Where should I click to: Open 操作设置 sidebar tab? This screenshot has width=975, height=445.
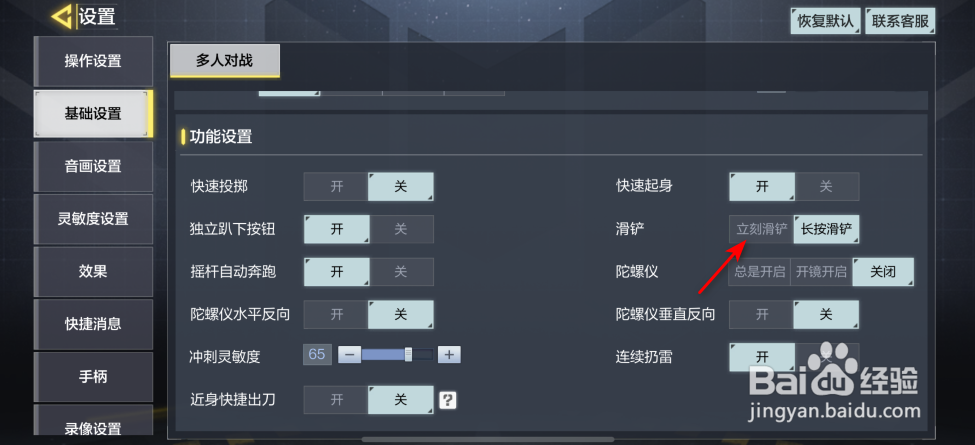(93, 61)
